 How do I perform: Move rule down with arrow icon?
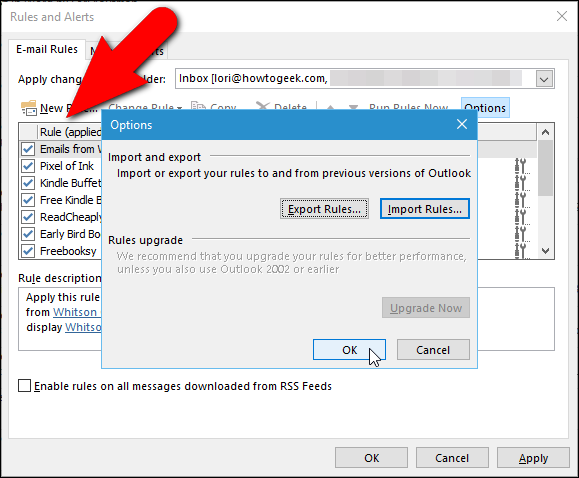(353, 107)
